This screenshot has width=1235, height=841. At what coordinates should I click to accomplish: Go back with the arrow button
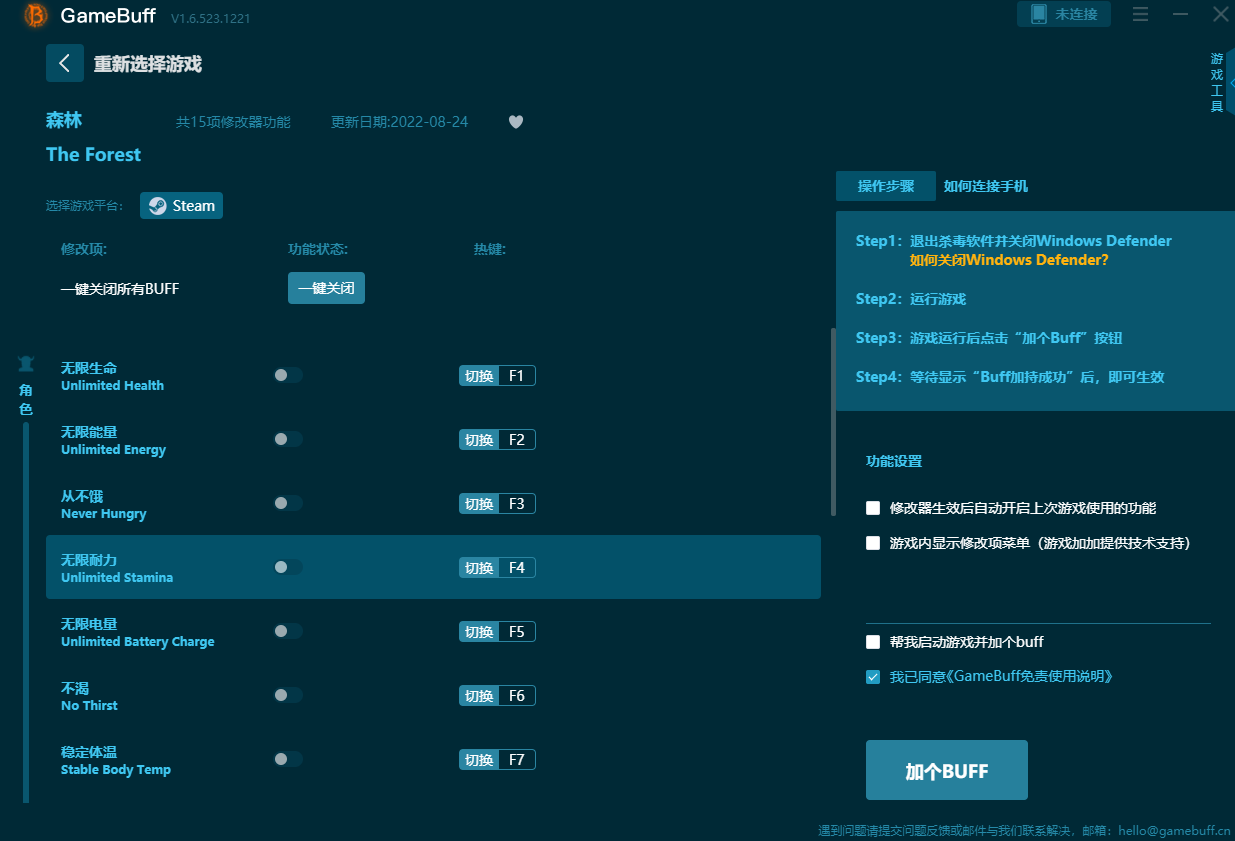pyautogui.click(x=65, y=63)
